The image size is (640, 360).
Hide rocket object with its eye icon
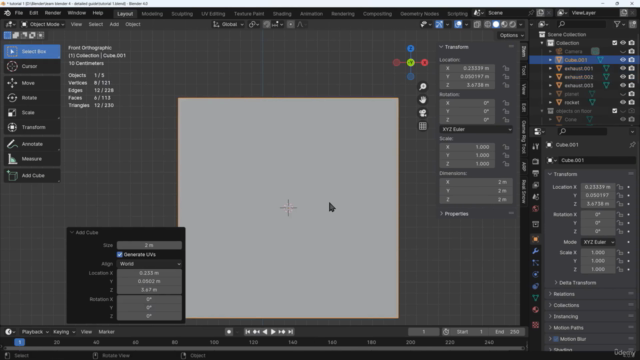tap(623, 102)
